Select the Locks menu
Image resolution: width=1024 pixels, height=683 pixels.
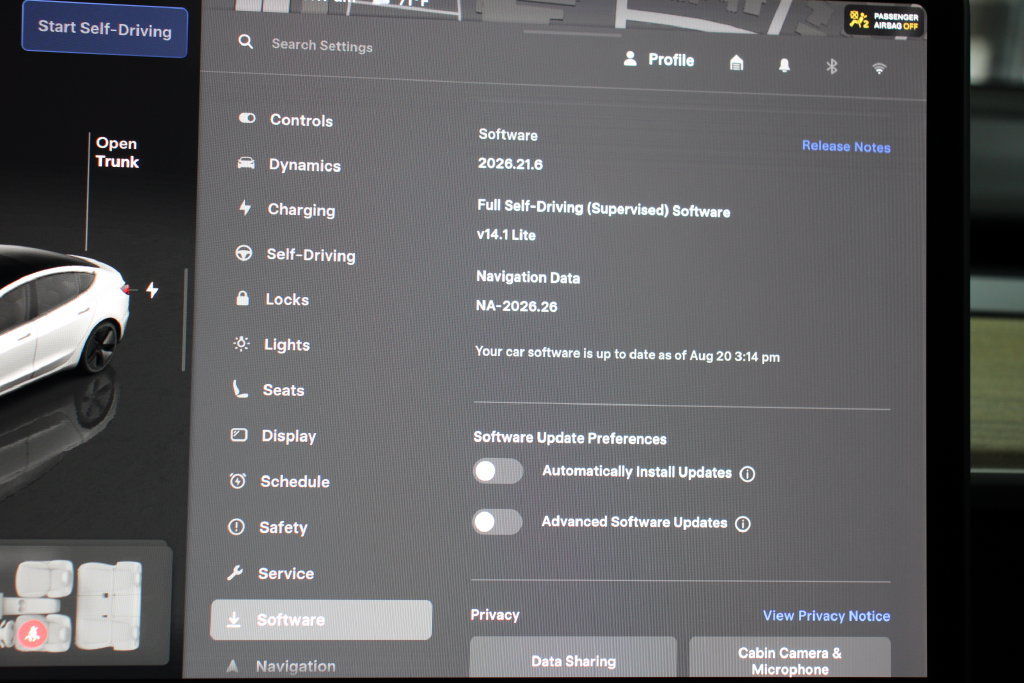272,299
